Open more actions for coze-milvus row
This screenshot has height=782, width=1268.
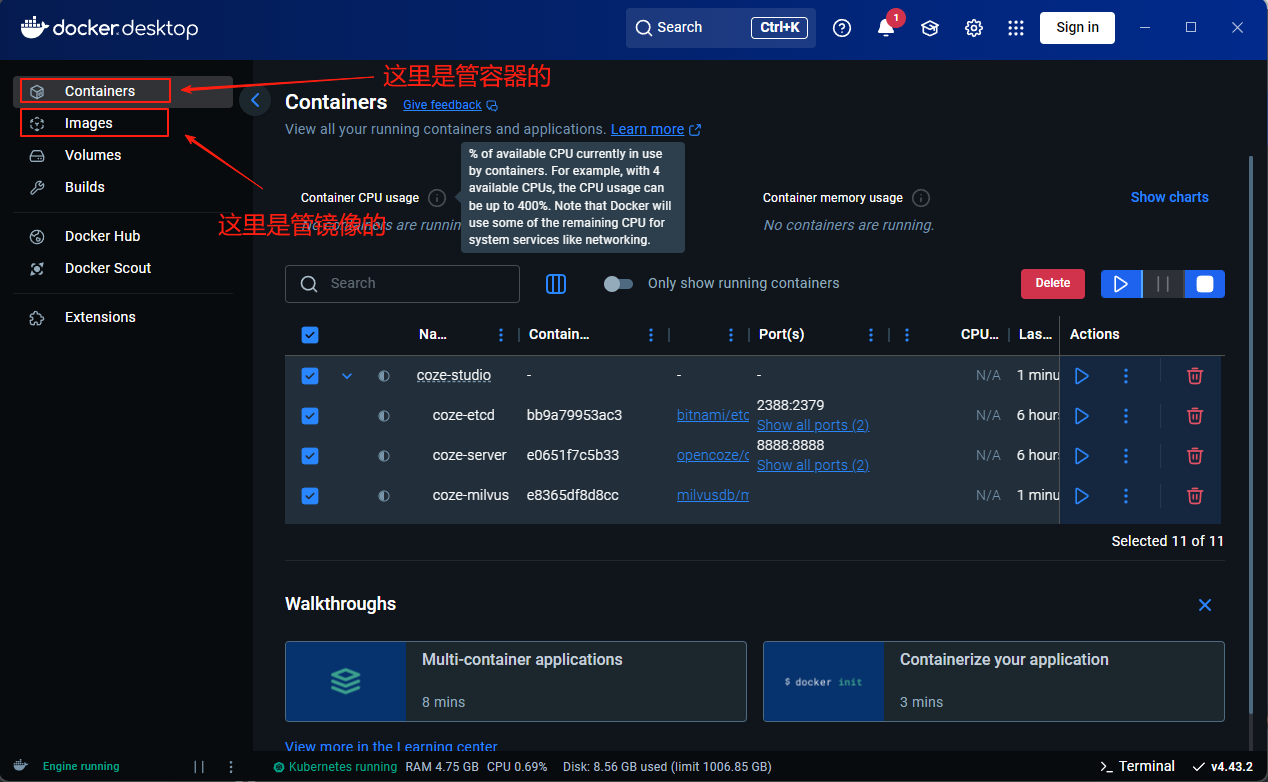pos(1126,496)
